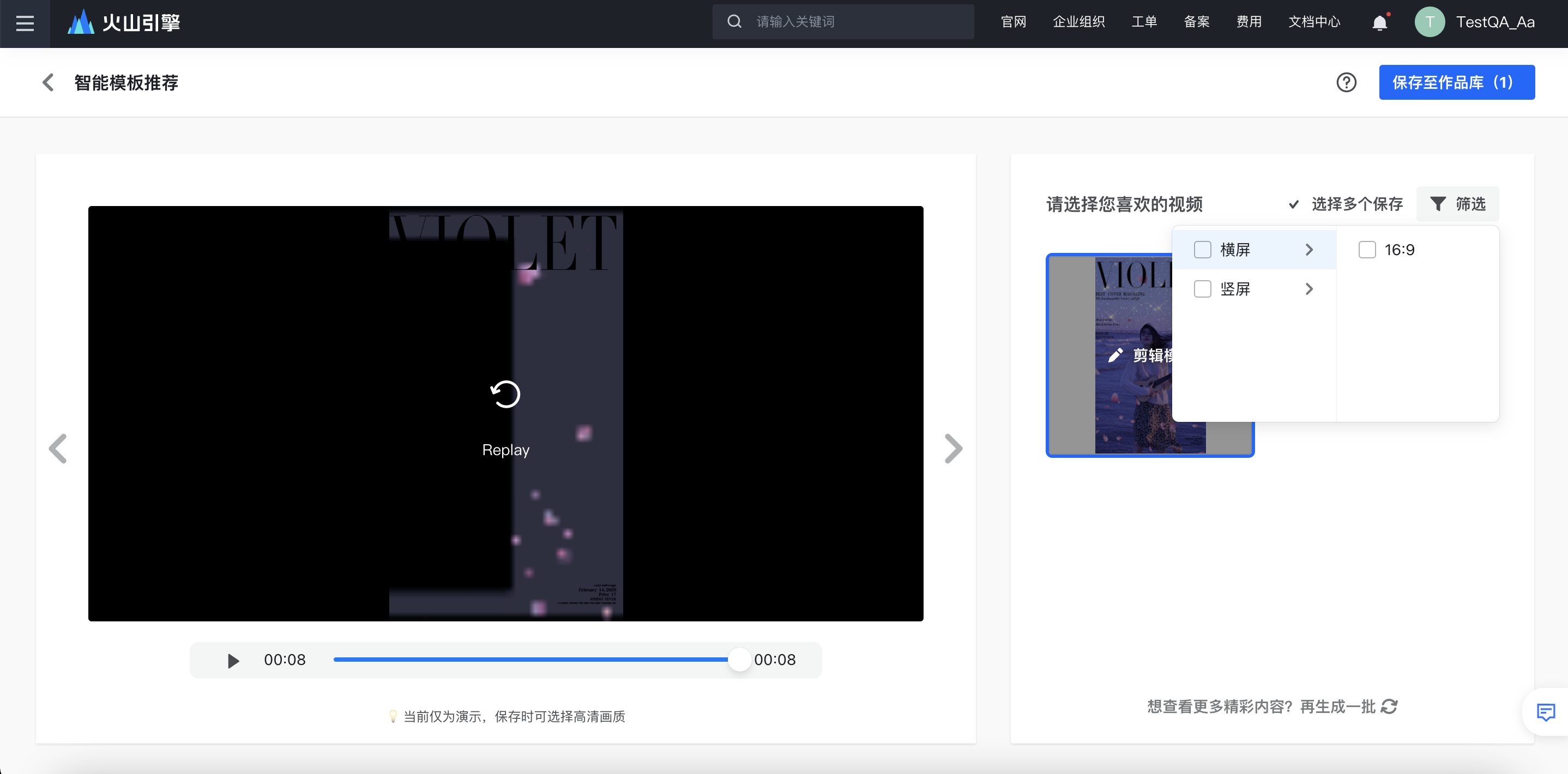The height and width of the screenshot is (774, 1568).
Task: Open the notifications bell
Action: [1380, 22]
